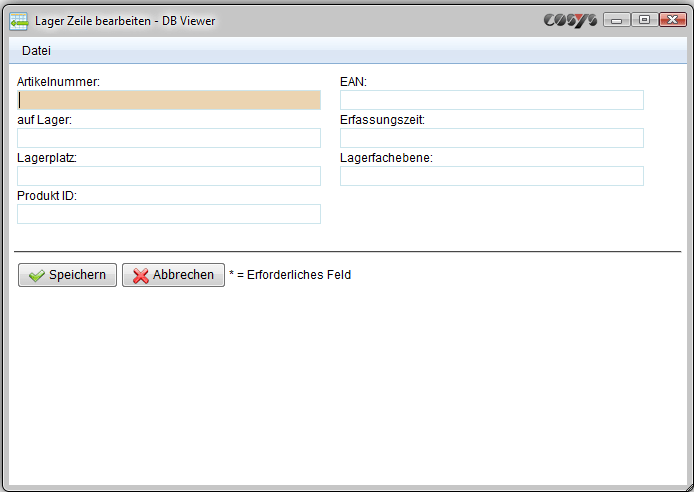Click the 'EAN:' label
Image resolution: width=694 pixels, height=492 pixels.
353,82
